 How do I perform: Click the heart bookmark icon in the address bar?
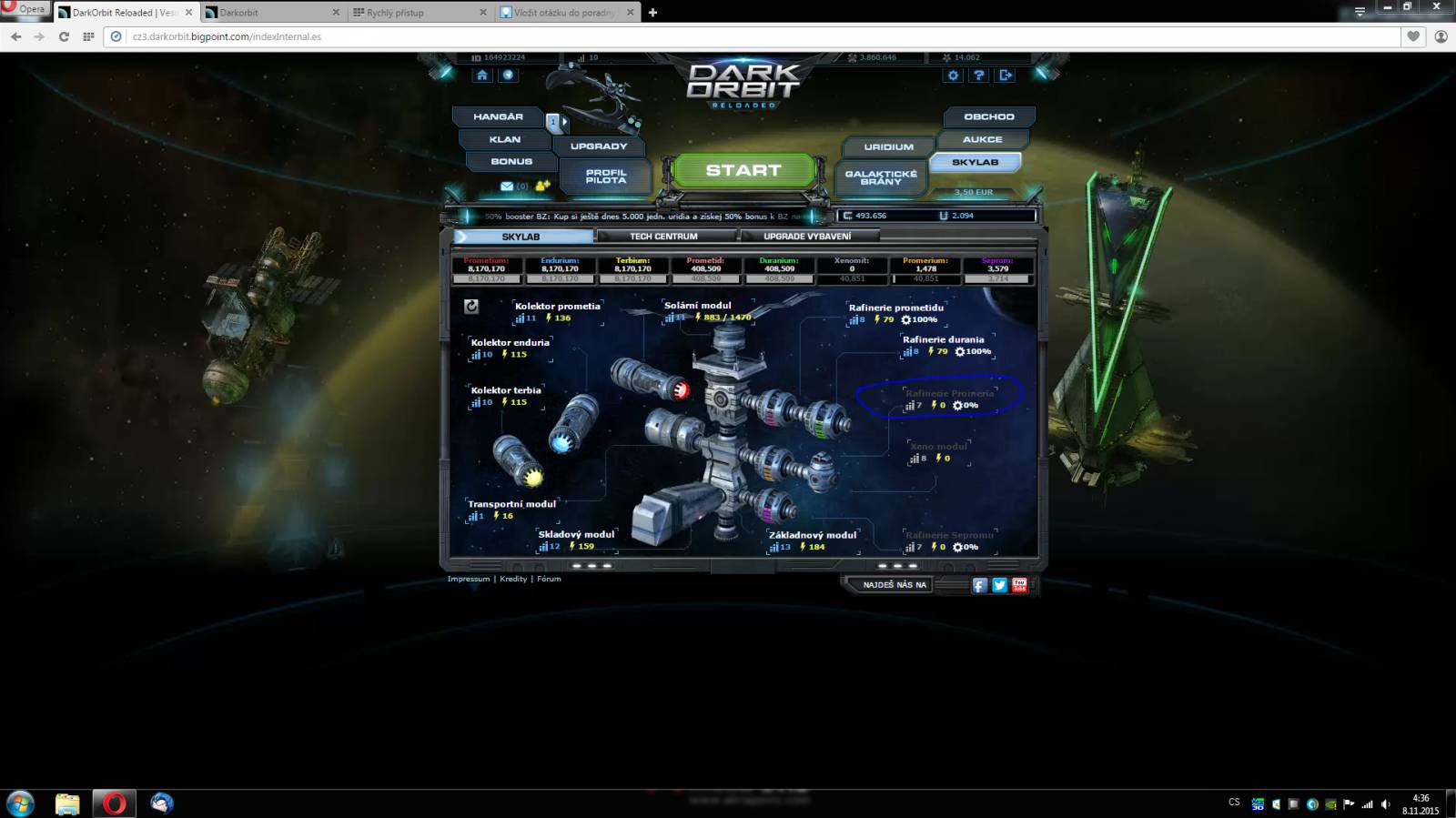pos(1413,36)
